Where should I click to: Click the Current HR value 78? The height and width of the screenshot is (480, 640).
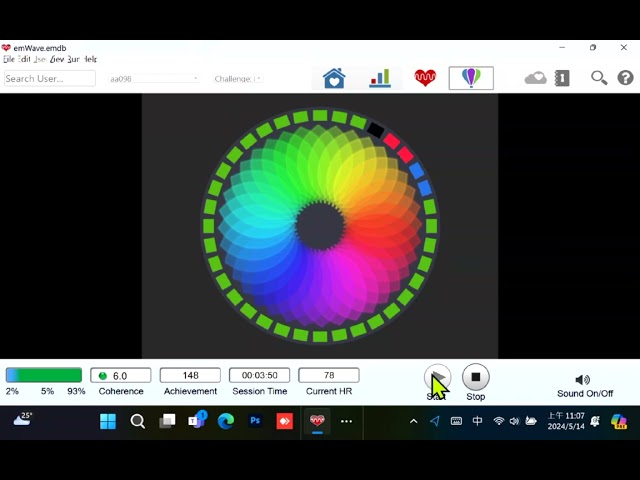point(329,375)
